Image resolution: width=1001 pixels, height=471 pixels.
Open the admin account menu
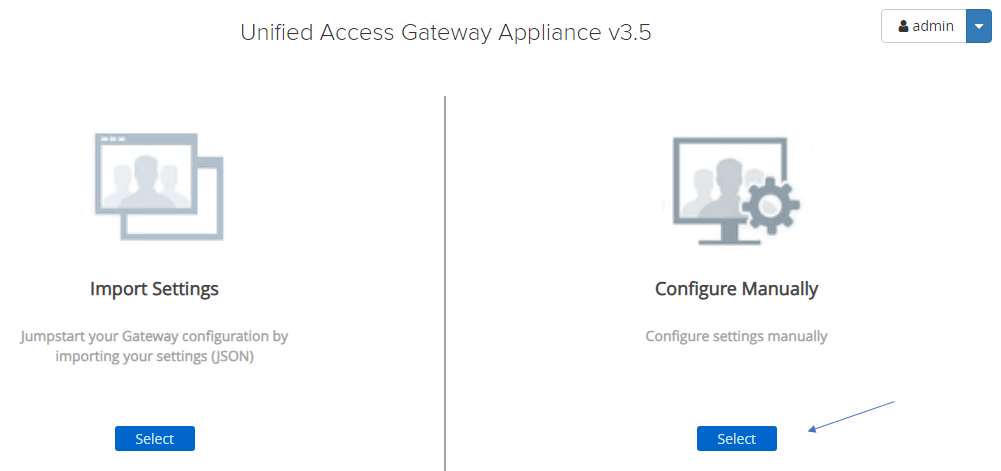coord(924,27)
